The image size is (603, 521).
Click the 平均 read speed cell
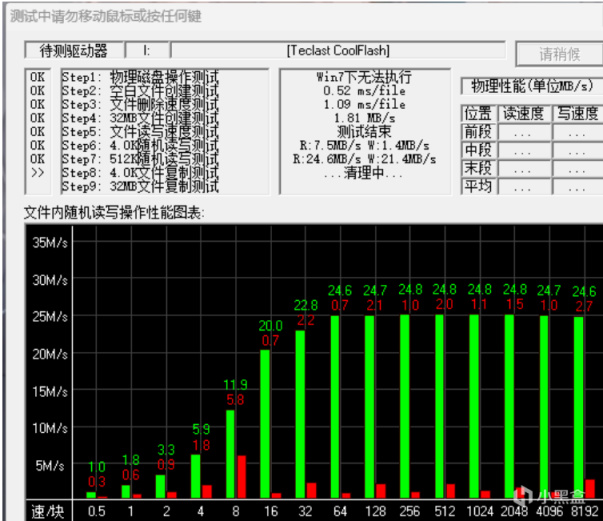pos(524,186)
